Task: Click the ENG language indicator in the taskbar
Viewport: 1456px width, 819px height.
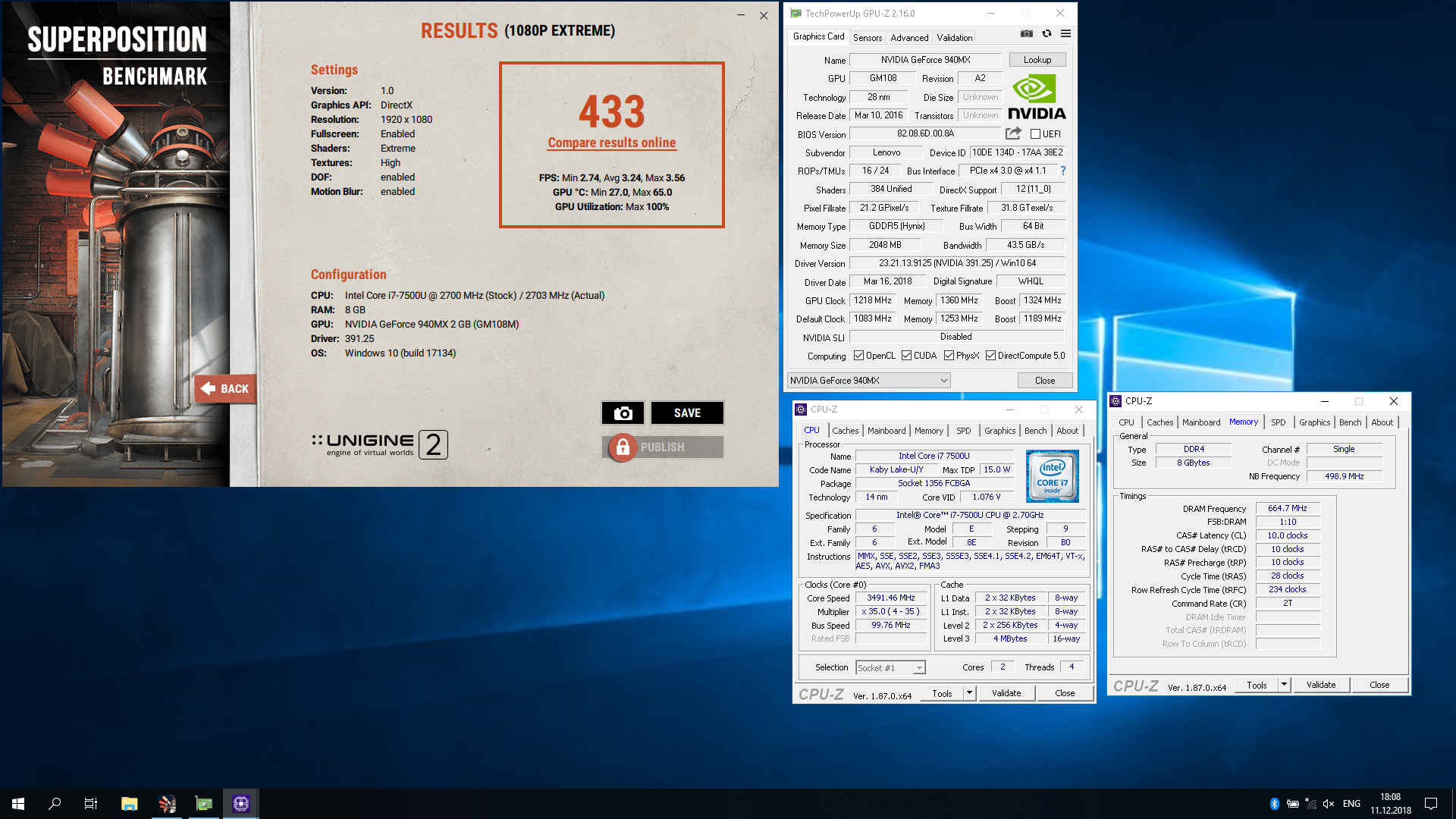Action: pos(1351,804)
